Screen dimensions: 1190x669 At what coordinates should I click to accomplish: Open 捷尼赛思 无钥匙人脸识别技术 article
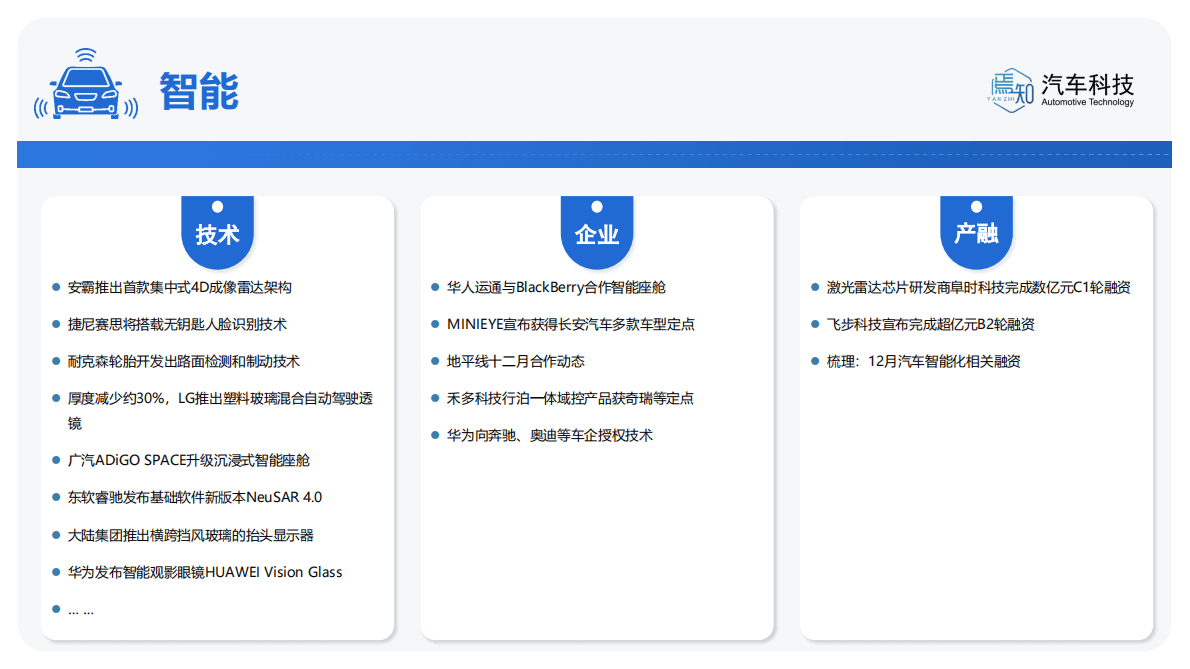coord(177,325)
